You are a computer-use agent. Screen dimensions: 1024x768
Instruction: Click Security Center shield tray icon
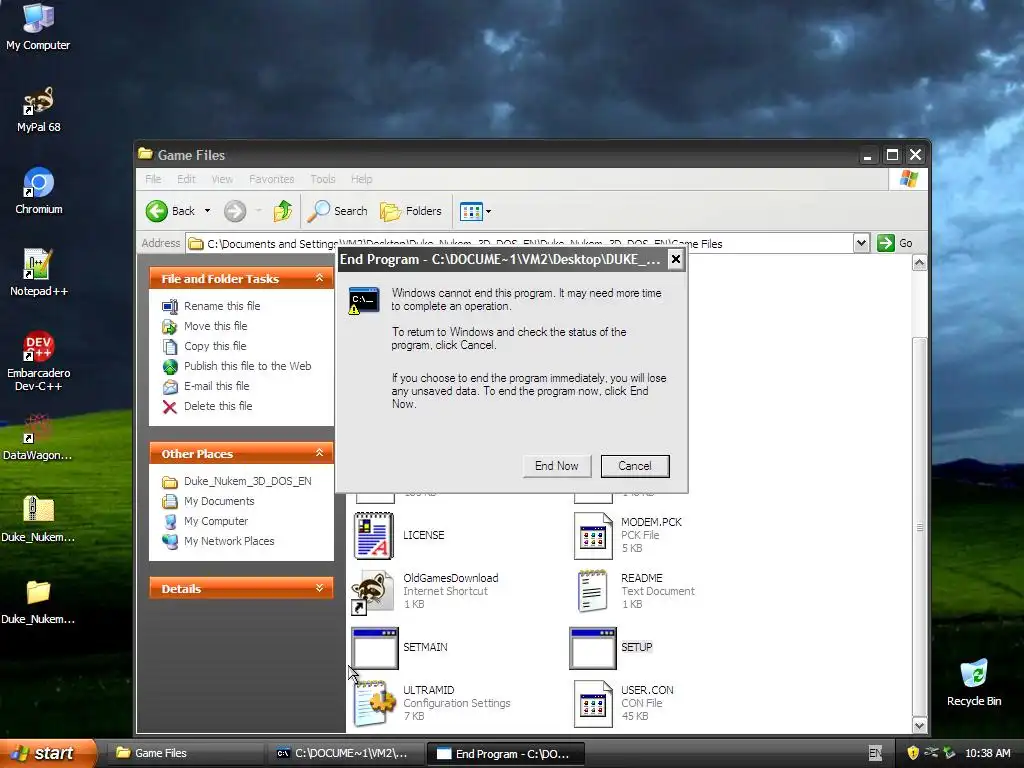(913, 753)
